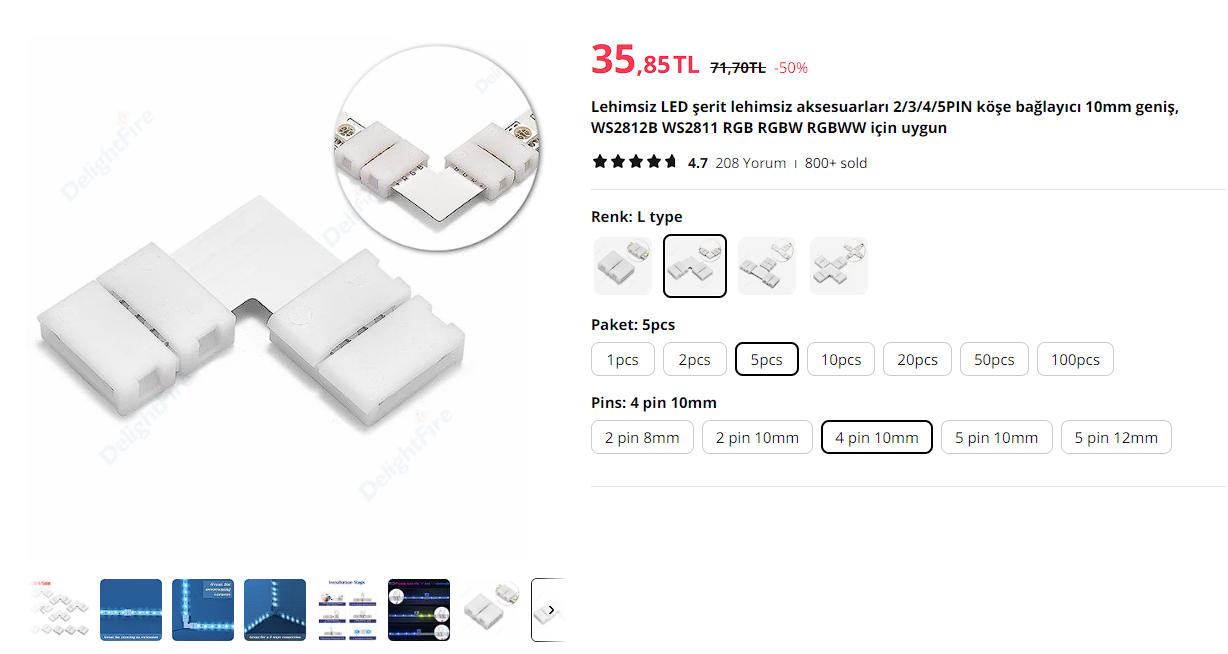Open the dark RGB strip diagram thumbnail
The width and height of the screenshot is (1228, 654).
point(419,610)
